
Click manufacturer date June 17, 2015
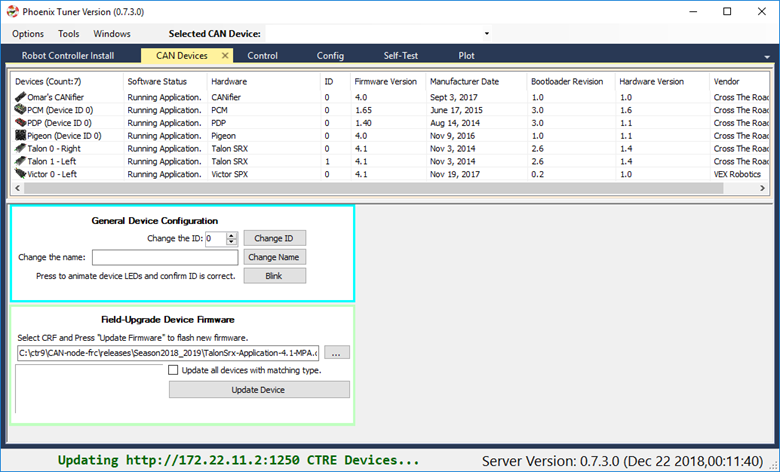coord(456,110)
